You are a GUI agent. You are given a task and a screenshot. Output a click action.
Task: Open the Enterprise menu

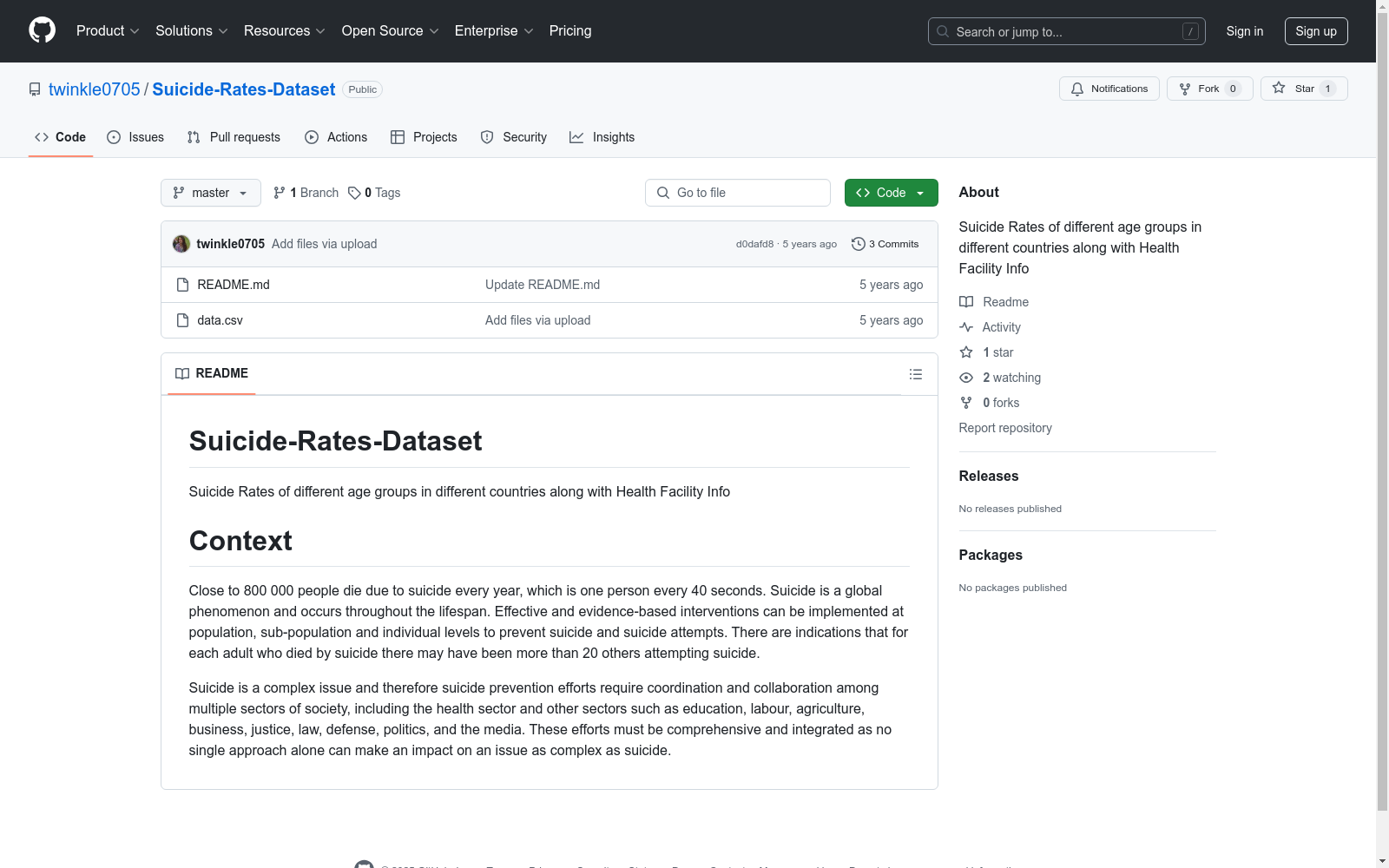494,30
